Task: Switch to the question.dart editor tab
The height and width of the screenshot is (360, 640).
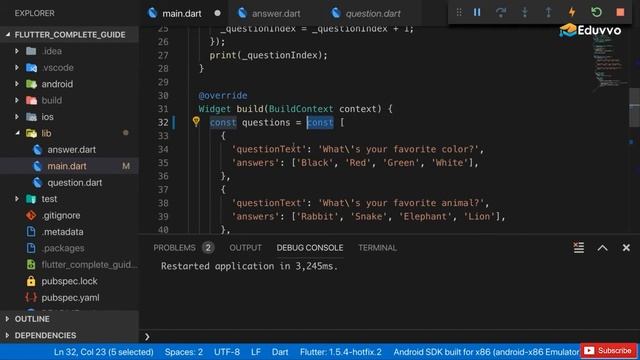Action: [373, 13]
